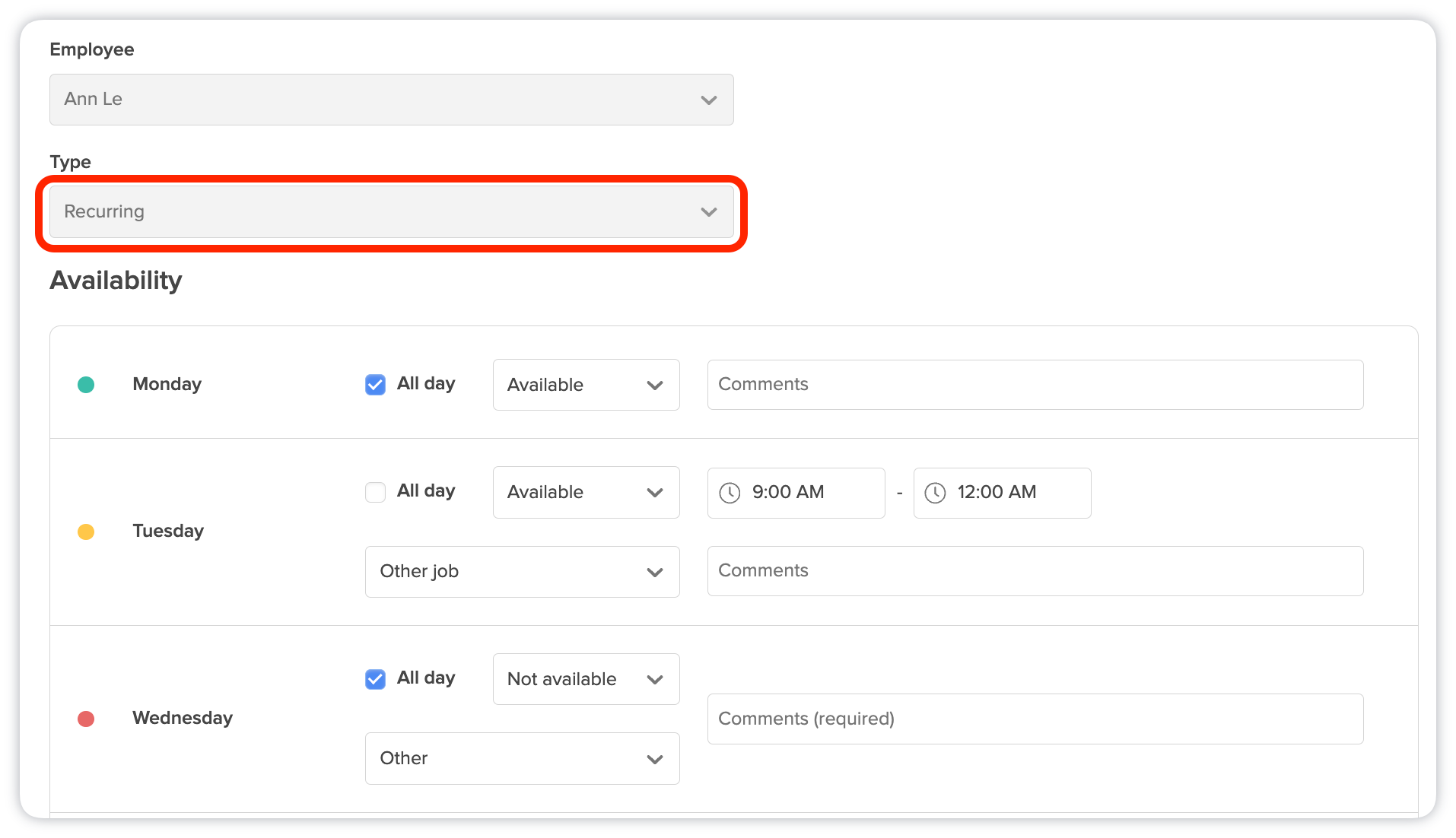Click the Tuesday Comments field

(1035, 571)
